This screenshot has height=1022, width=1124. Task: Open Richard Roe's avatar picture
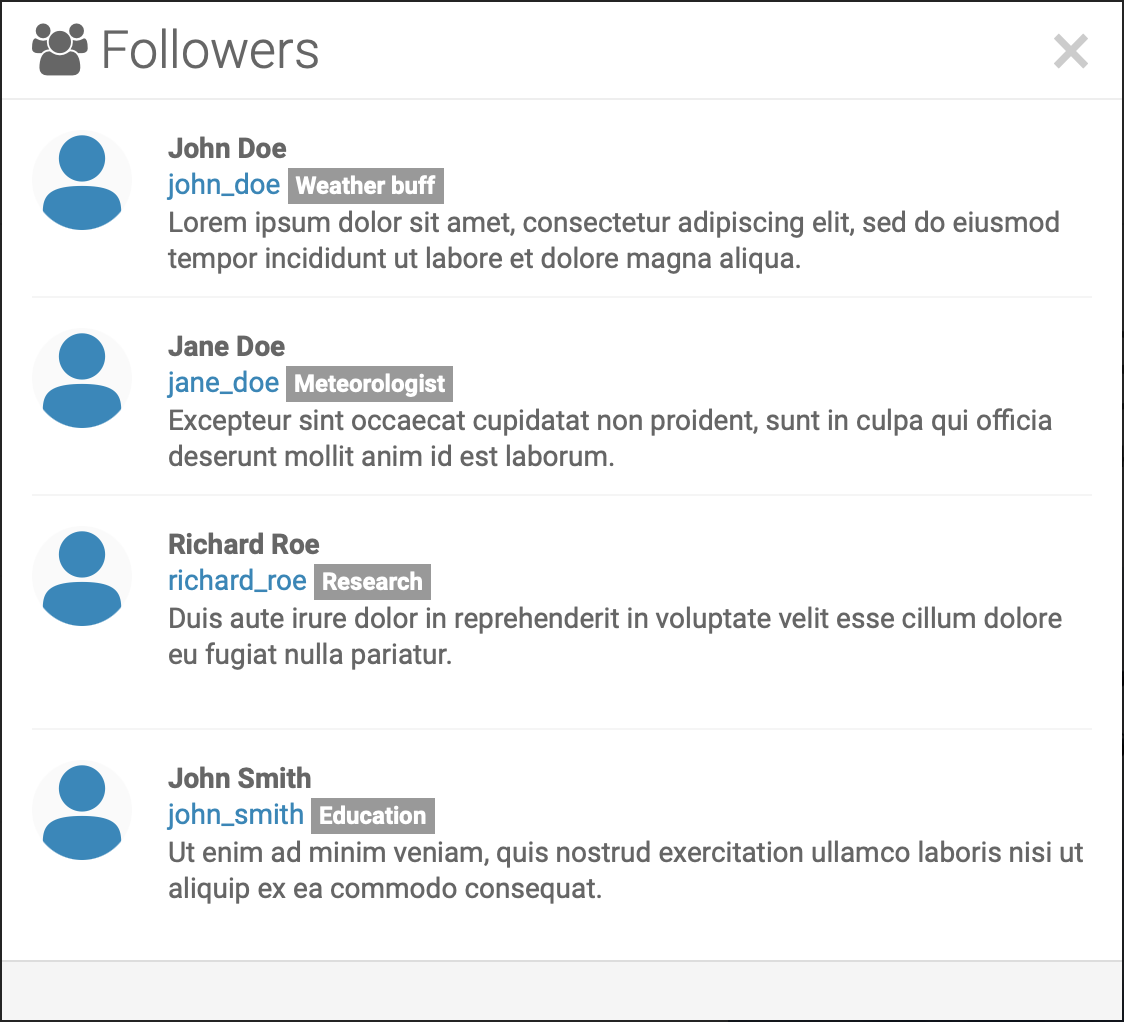tap(82, 578)
